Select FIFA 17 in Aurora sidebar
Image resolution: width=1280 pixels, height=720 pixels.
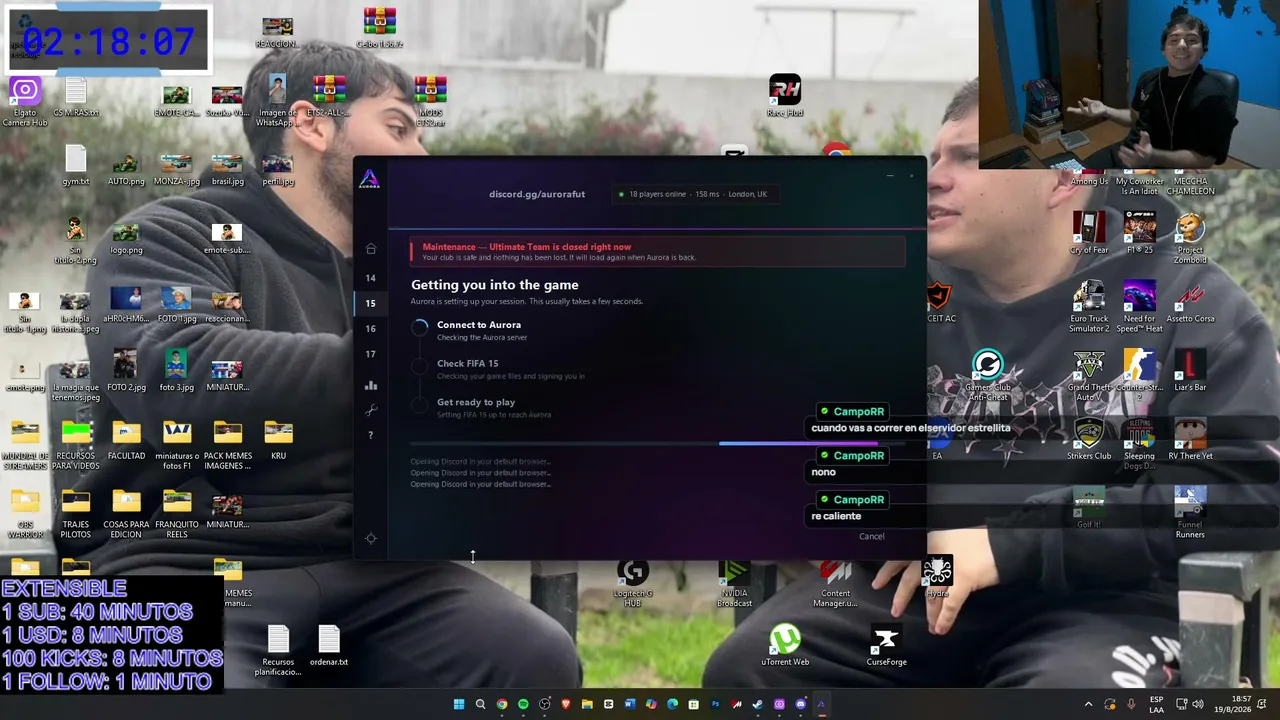coord(370,354)
